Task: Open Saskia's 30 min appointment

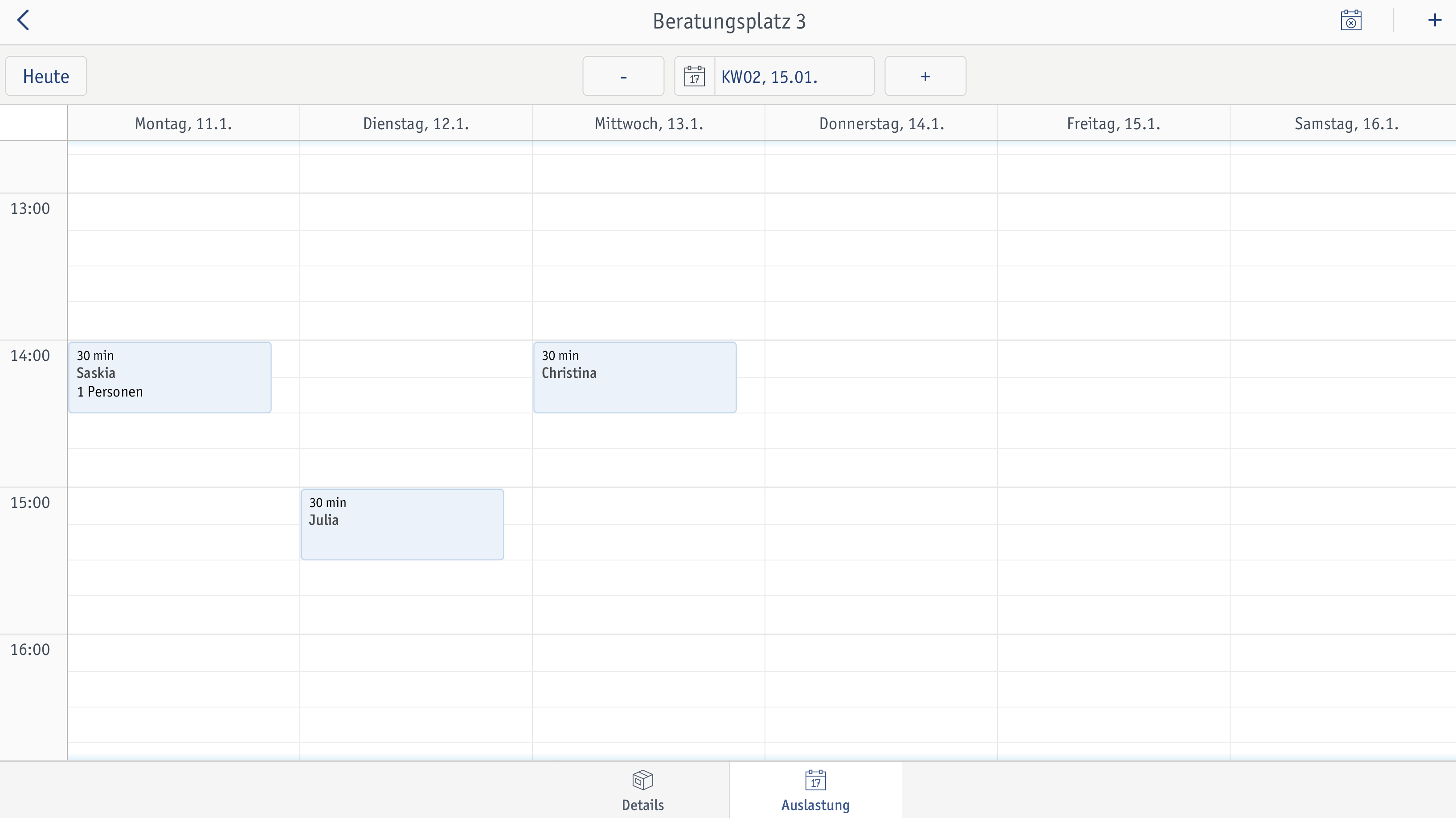Action: pyautogui.click(x=170, y=377)
